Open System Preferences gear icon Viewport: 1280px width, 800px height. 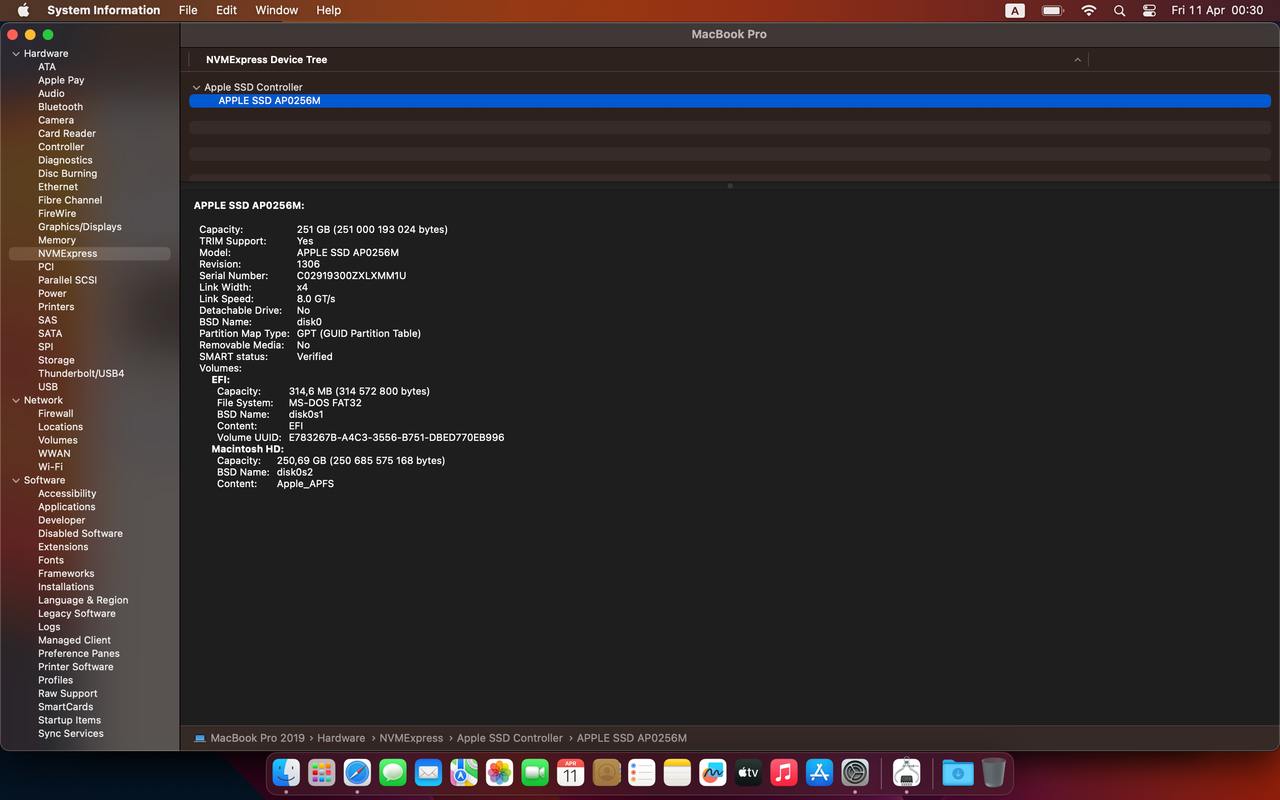(x=855, y=772)
